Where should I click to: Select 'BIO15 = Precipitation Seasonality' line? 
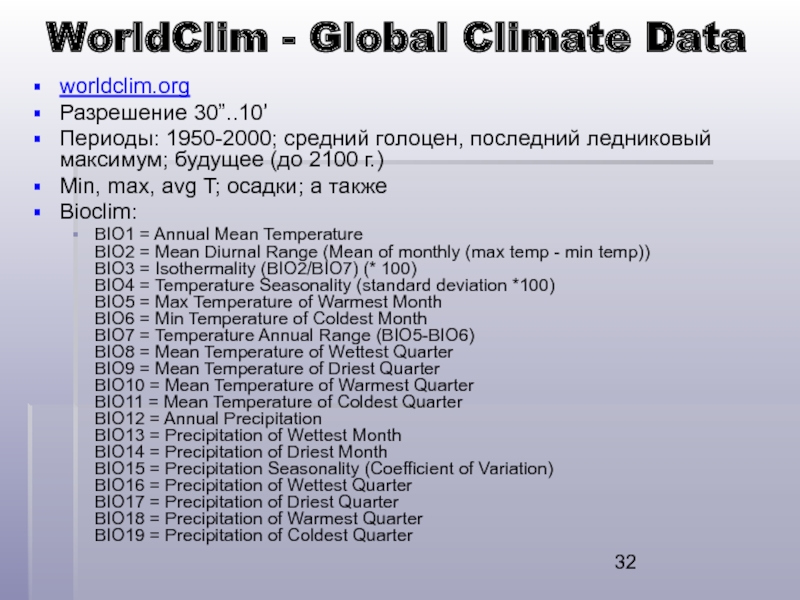click(324, 469)
